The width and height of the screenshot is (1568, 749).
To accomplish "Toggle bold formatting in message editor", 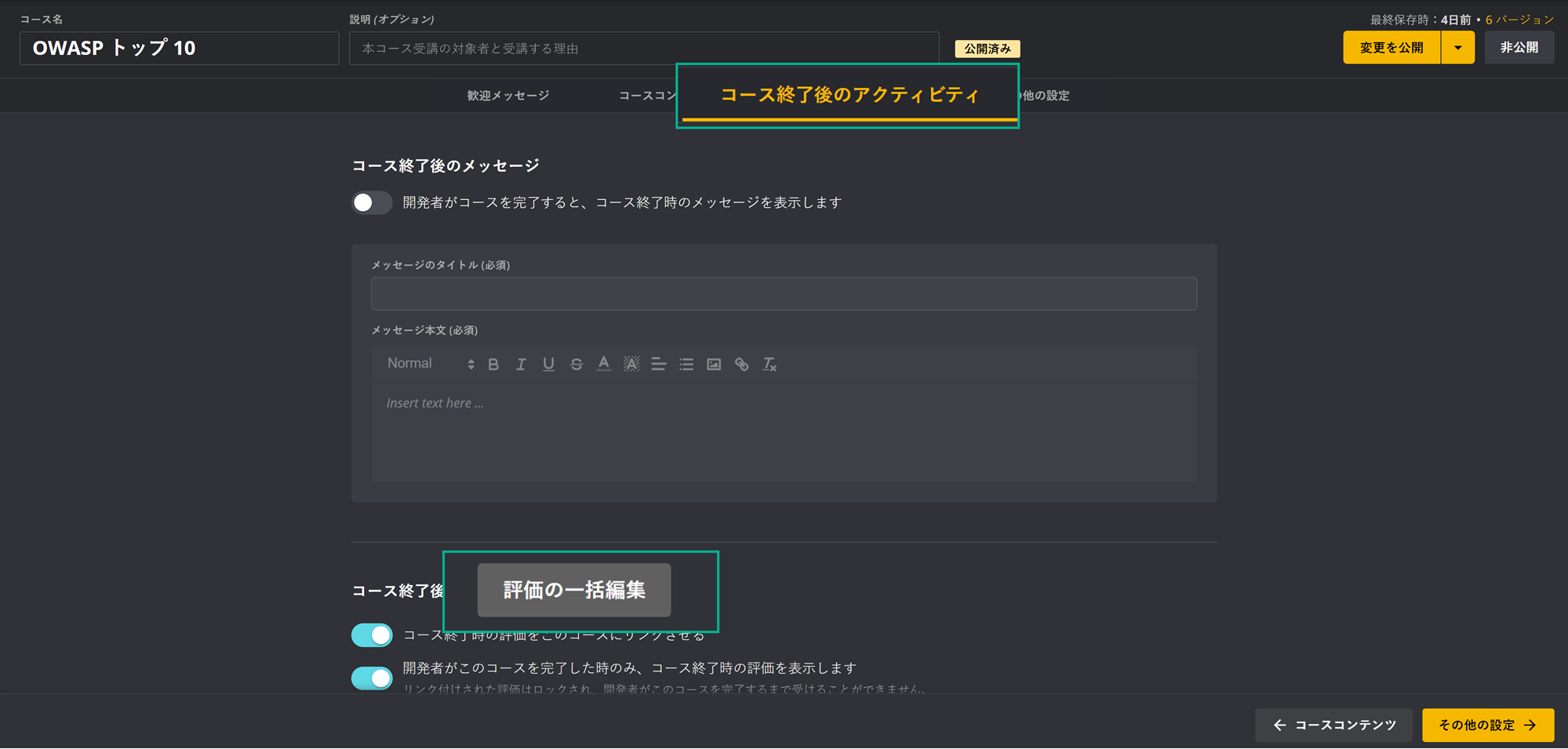I will [493, 364].
